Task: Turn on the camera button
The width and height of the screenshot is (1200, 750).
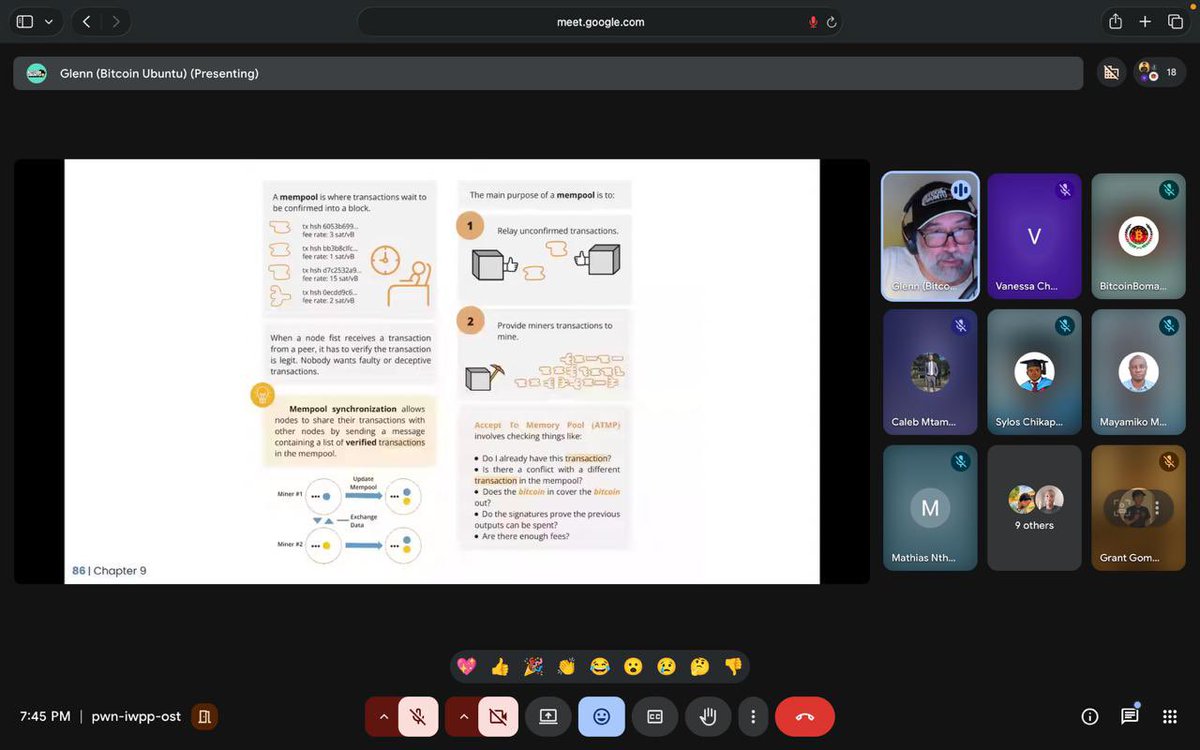Action: (498, 716)
